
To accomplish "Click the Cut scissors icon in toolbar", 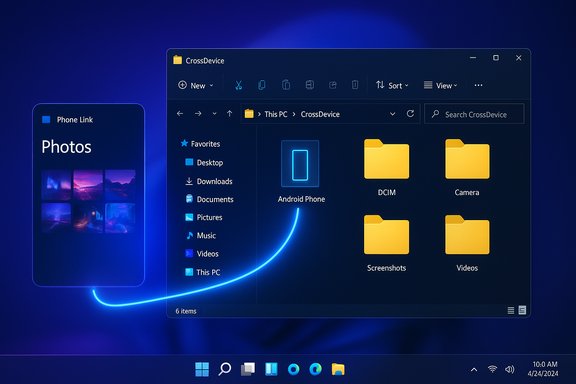I will point(238,85).
